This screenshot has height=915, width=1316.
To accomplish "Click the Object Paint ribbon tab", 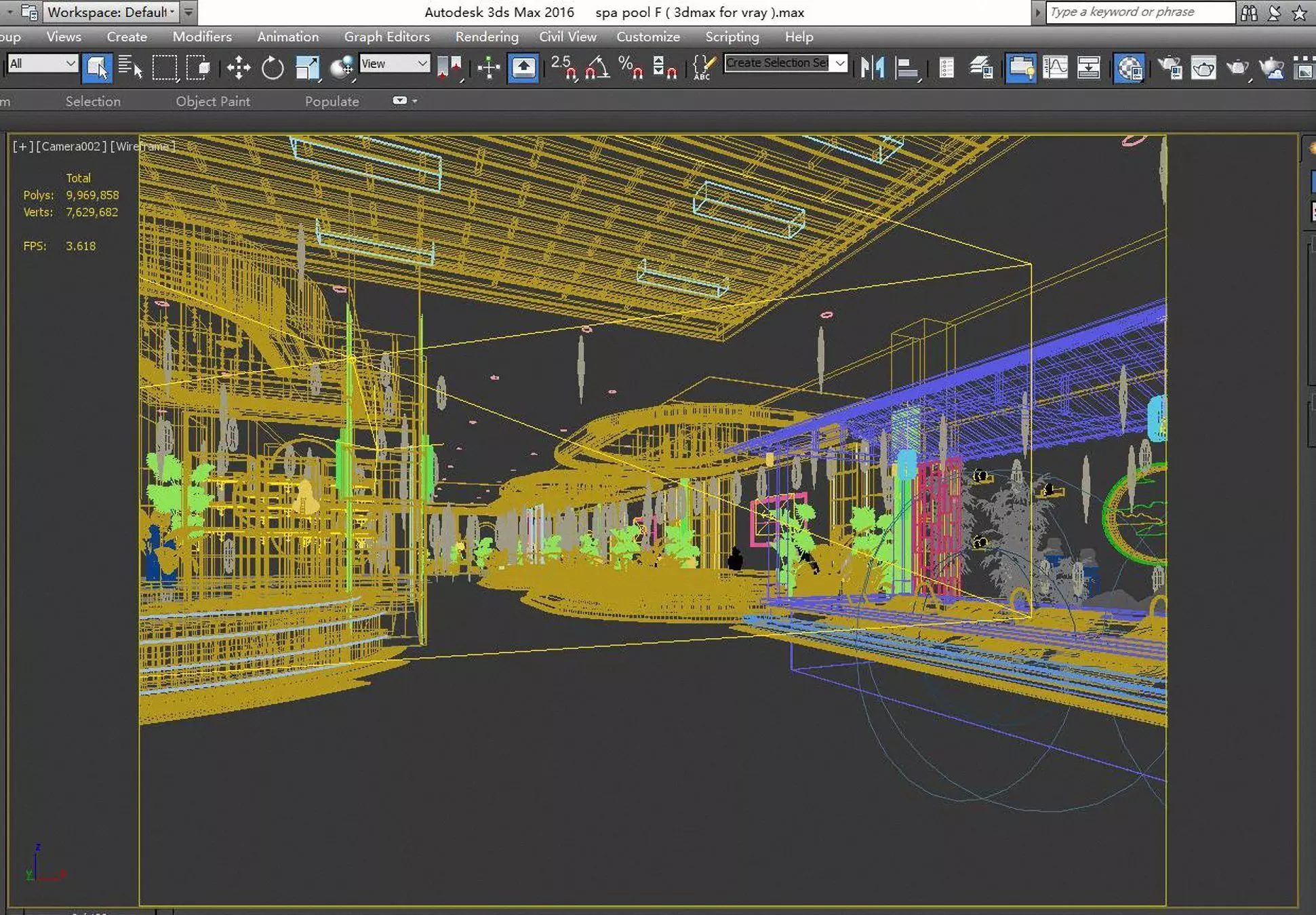I will 213,101.
